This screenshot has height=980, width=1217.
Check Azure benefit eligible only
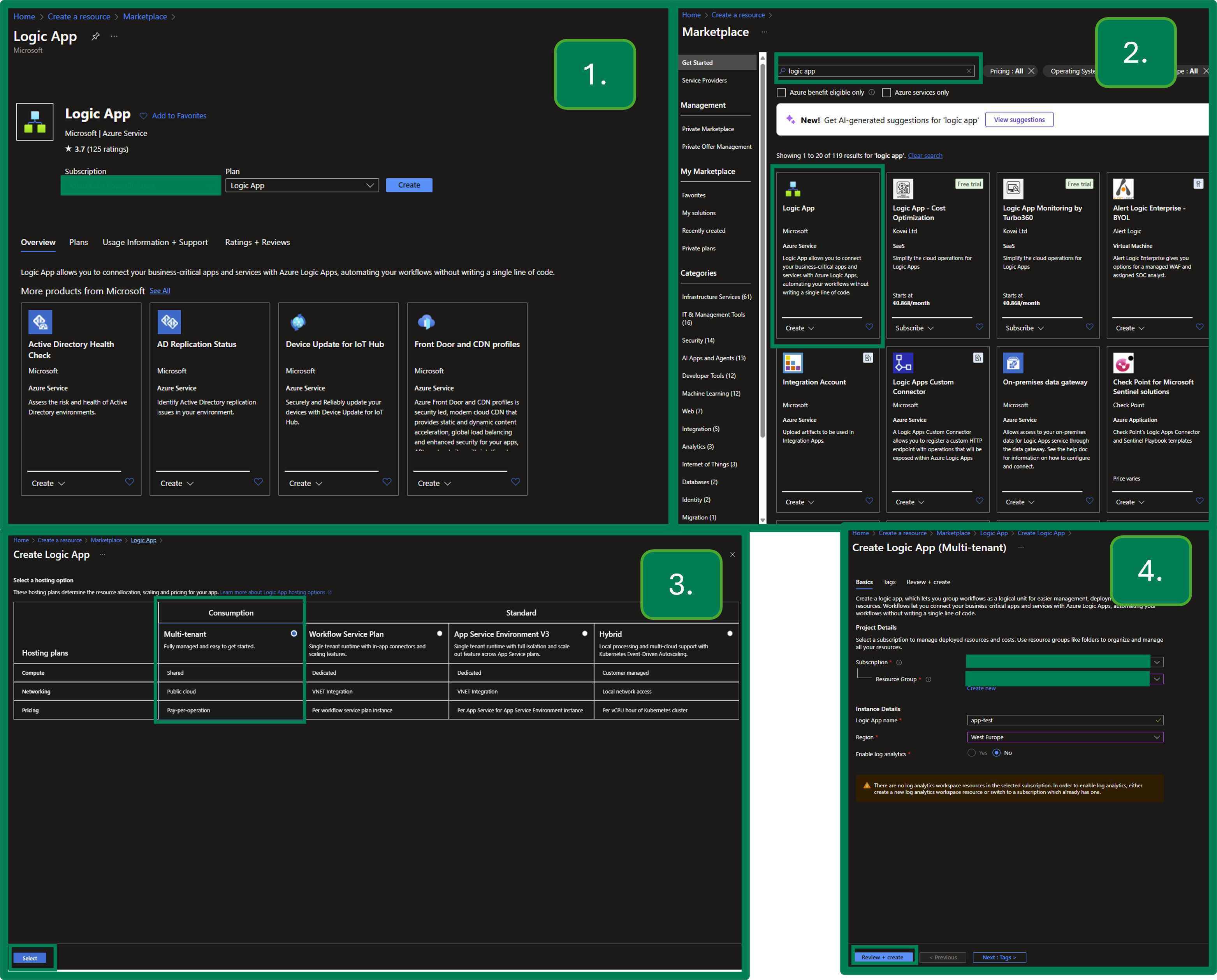[781, 93]
